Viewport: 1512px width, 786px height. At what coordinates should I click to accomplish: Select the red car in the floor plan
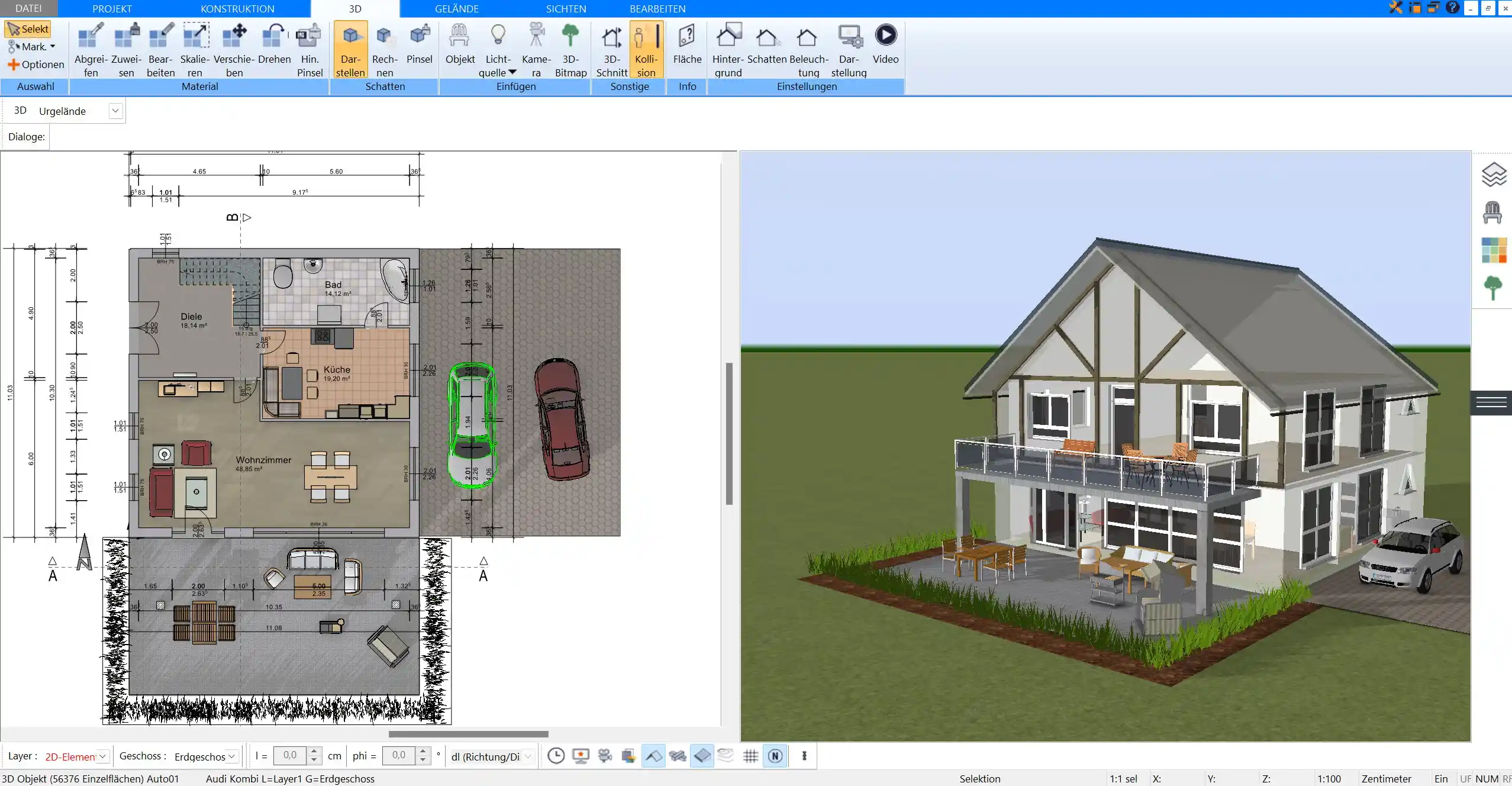coord(561,418)
